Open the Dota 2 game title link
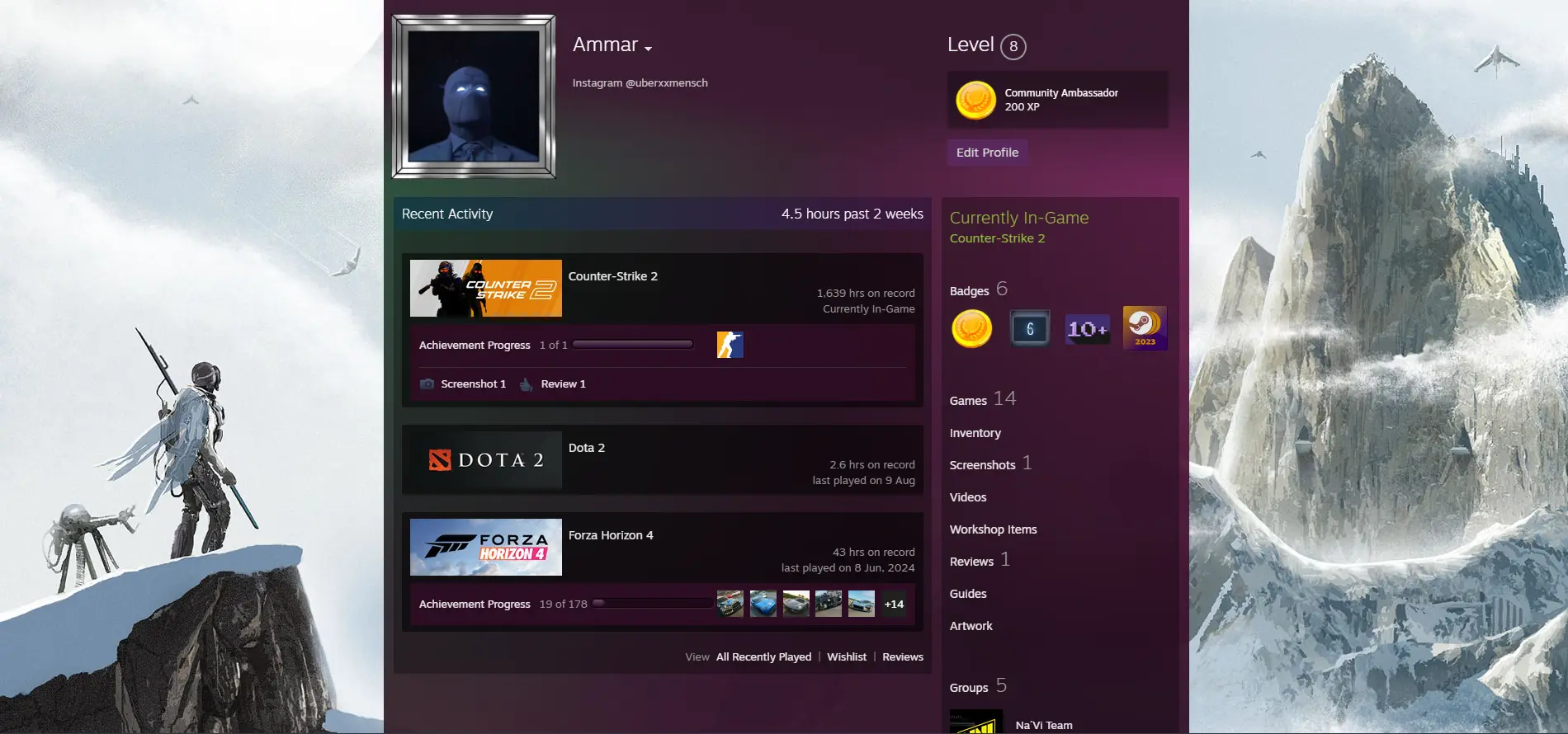This screenshot has height=734, width=1568. [587, 448]
